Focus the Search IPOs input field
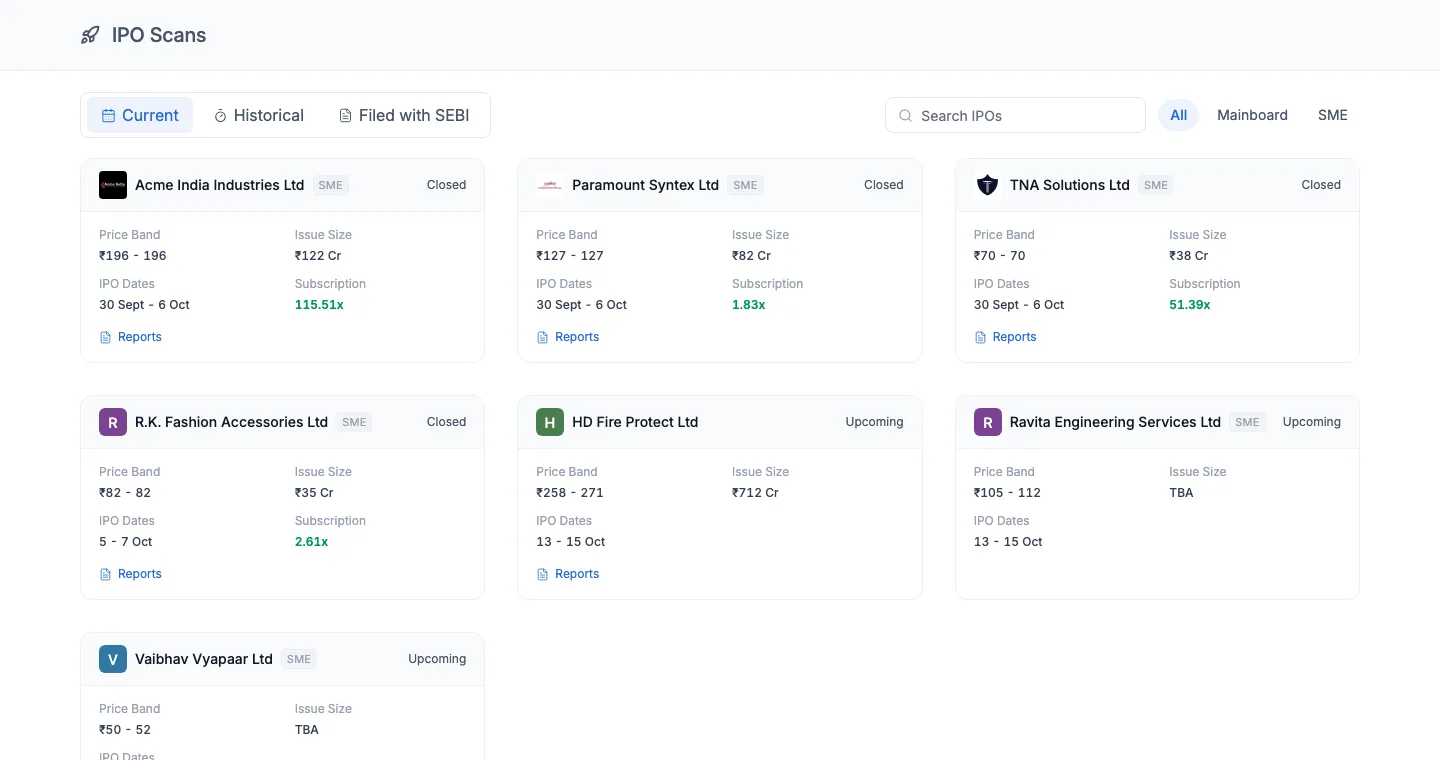Viewport: 1440px width, 760px height. pyautogui.click(x=1015, y=115)
